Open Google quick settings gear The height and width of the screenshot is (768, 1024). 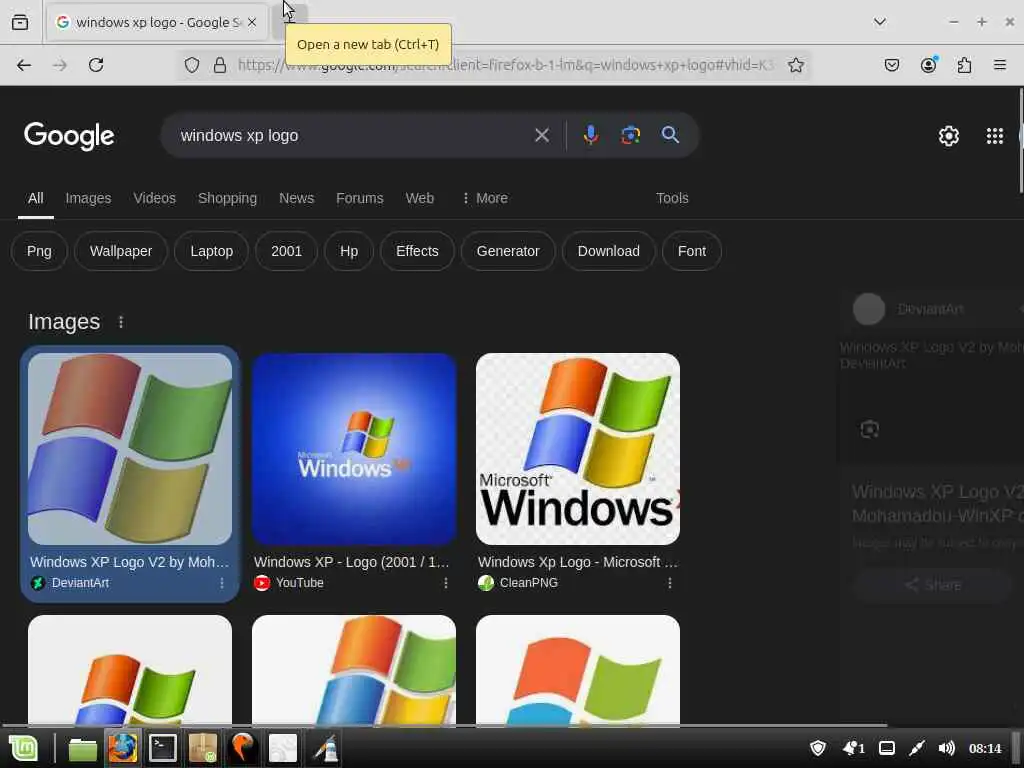click(948, 136)
